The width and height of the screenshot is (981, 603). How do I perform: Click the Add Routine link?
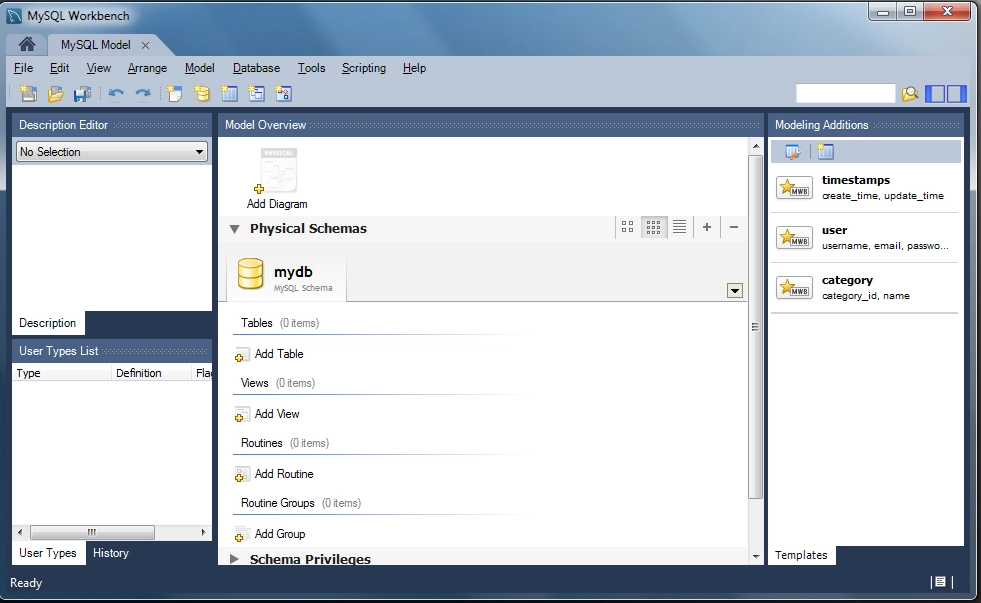[282, 473]
